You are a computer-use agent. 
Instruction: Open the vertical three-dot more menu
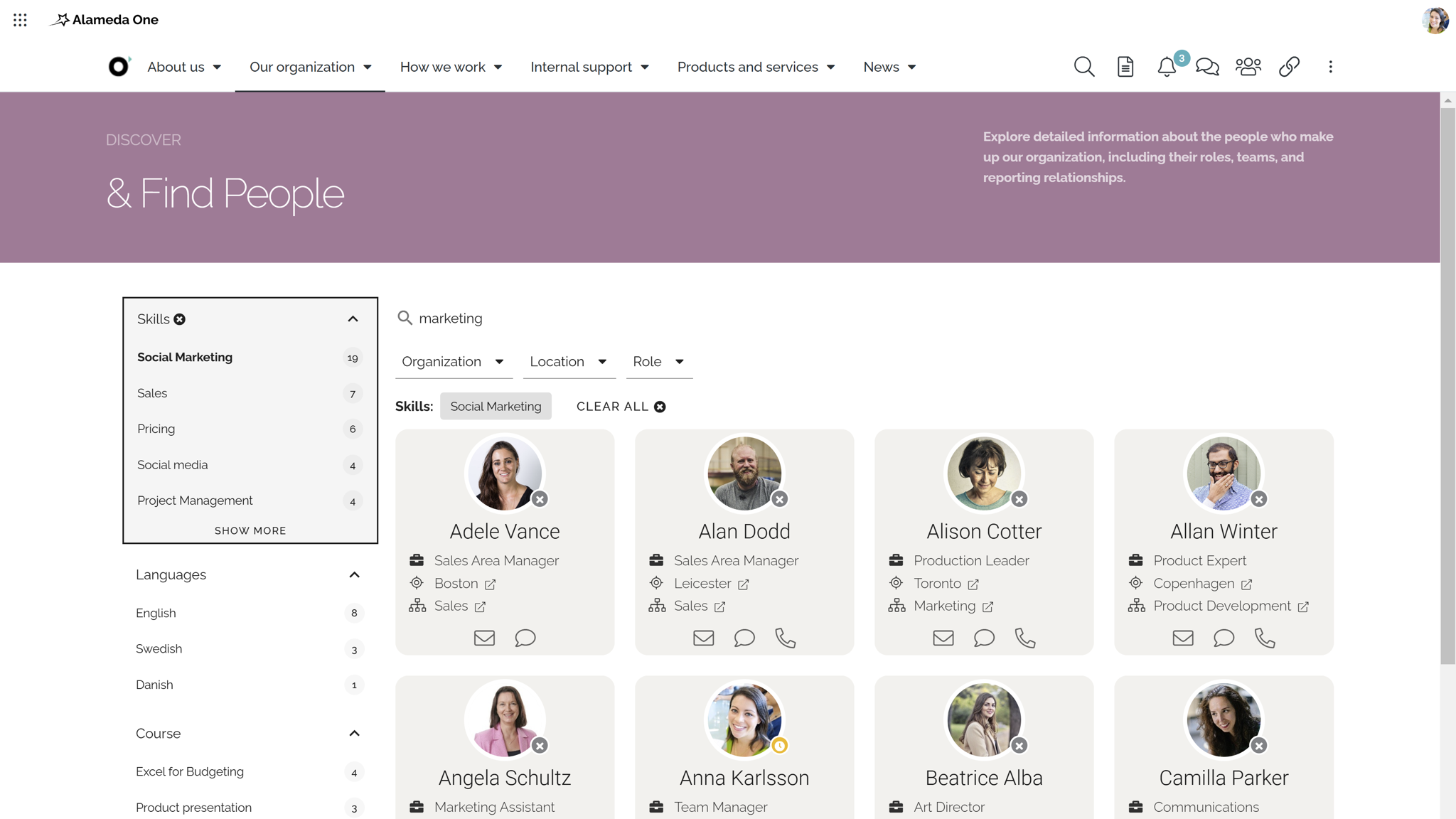click(1330, 67)
